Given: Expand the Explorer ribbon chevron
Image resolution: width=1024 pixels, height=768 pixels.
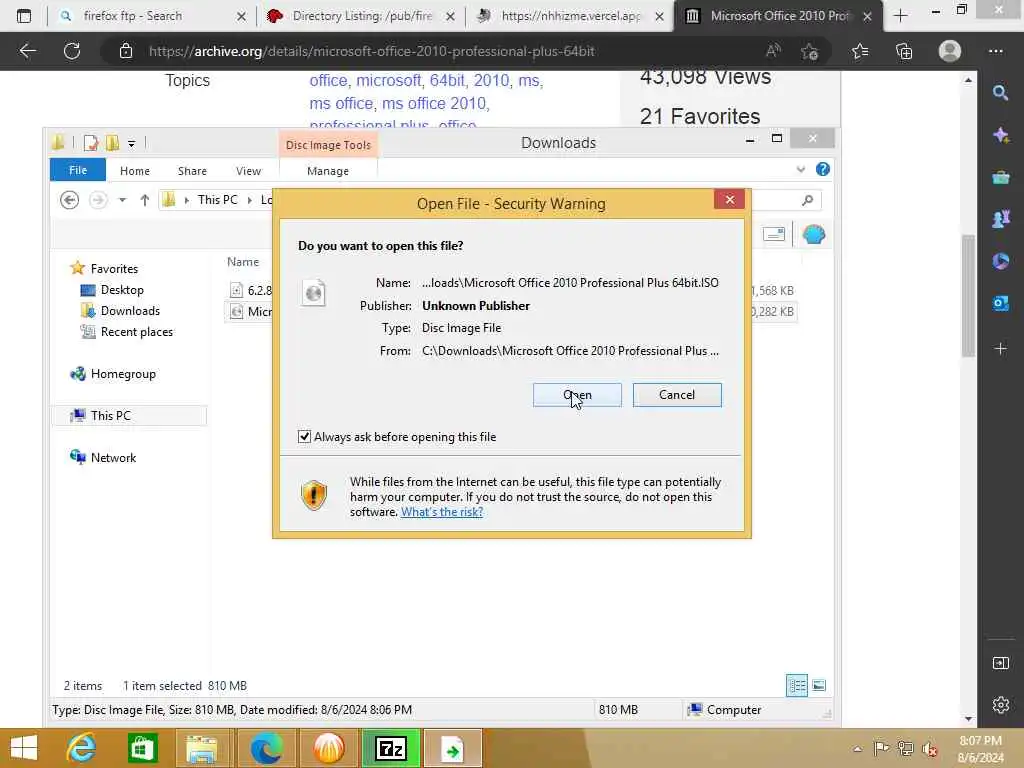Looking at the screenshot, I should [x=801, y=170].
